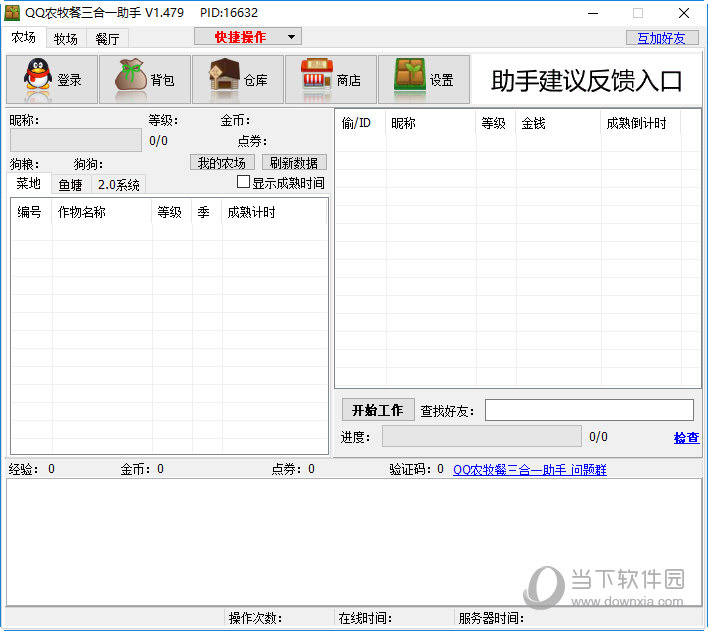Switch to the 牧场 tab
The width and height of the screenshot is (708, 631).
(x=66, y=39)
